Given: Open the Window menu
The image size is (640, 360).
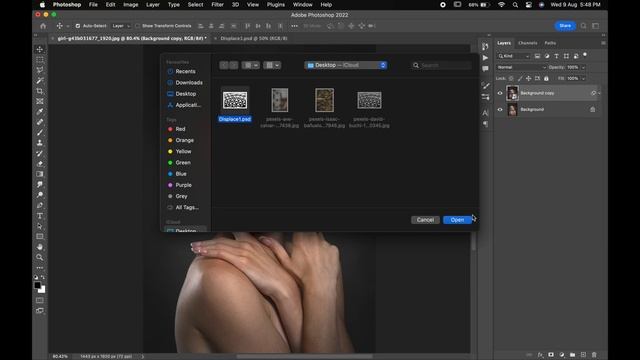Looking at the screenshot, I should [x=302, y=5].
